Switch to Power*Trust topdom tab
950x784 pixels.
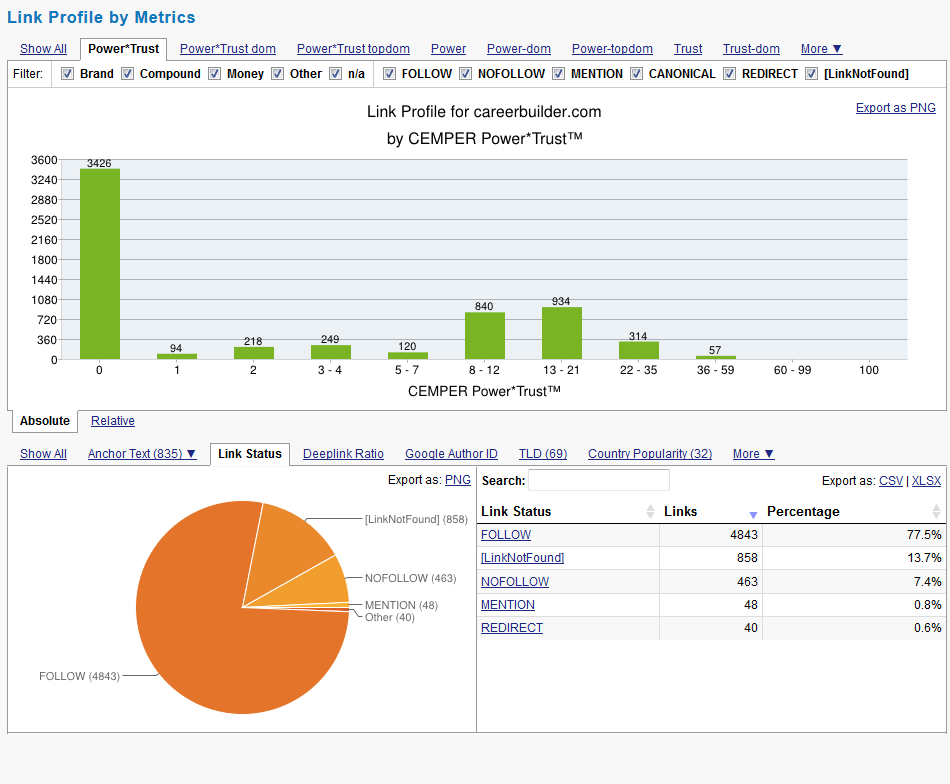pyautogui.click(x=353, y=49)
